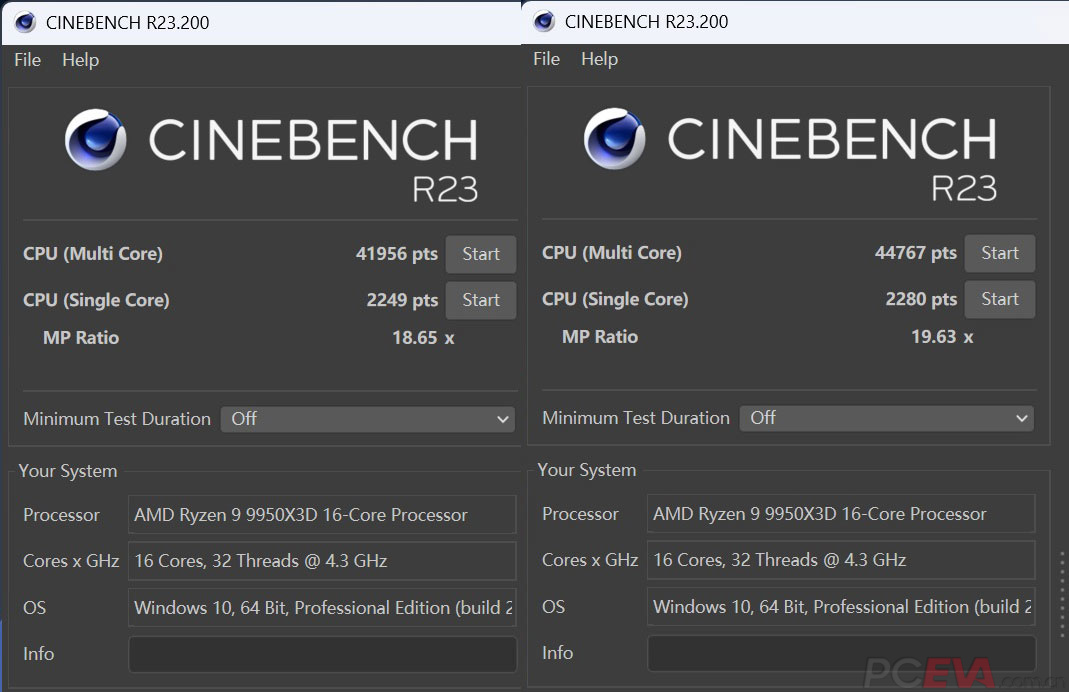Click the Cinebench sphere logo in left window
Viewport: 1069px width, 692px height.
pos(96,140)
